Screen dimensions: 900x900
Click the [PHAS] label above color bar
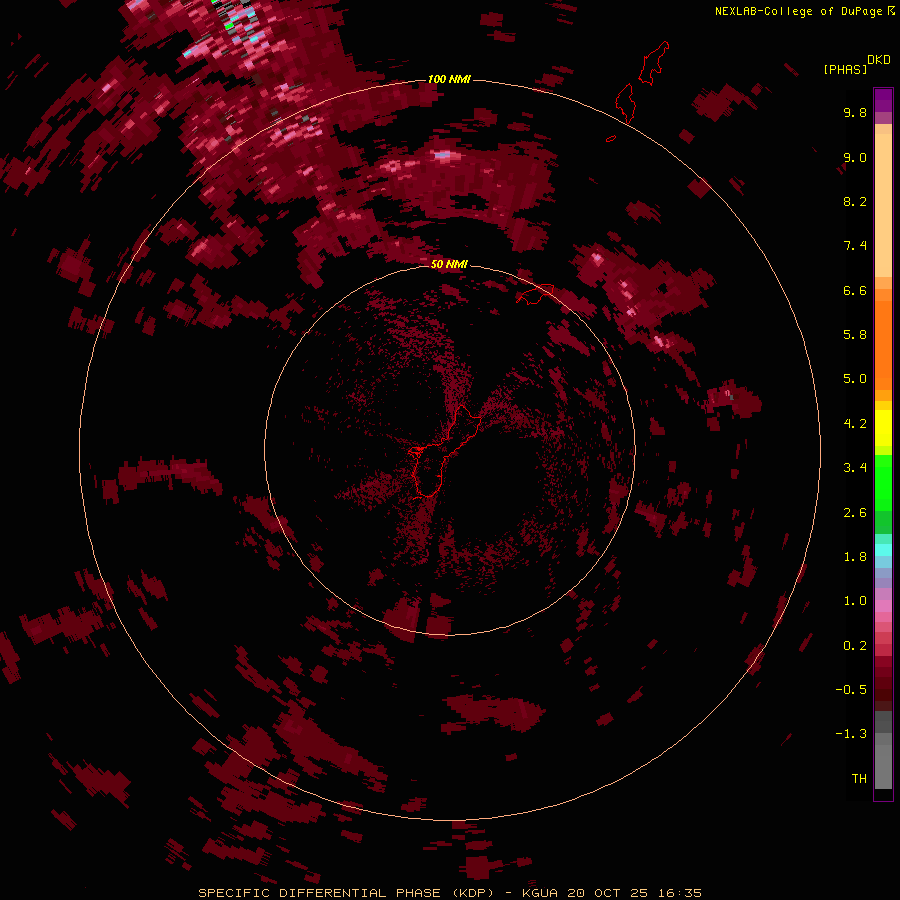[x=845, y=69]
